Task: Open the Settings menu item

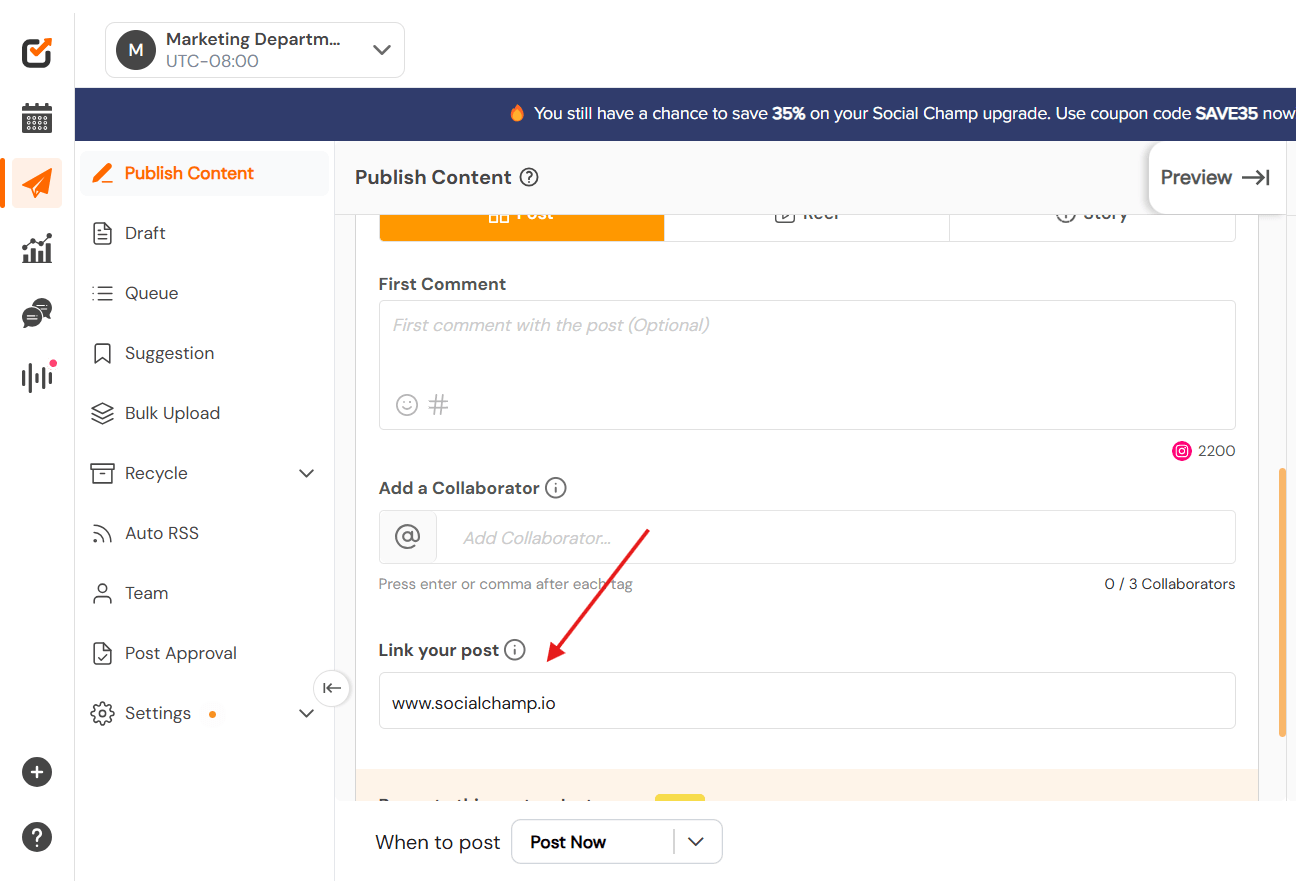Action: tap(204, 713)
